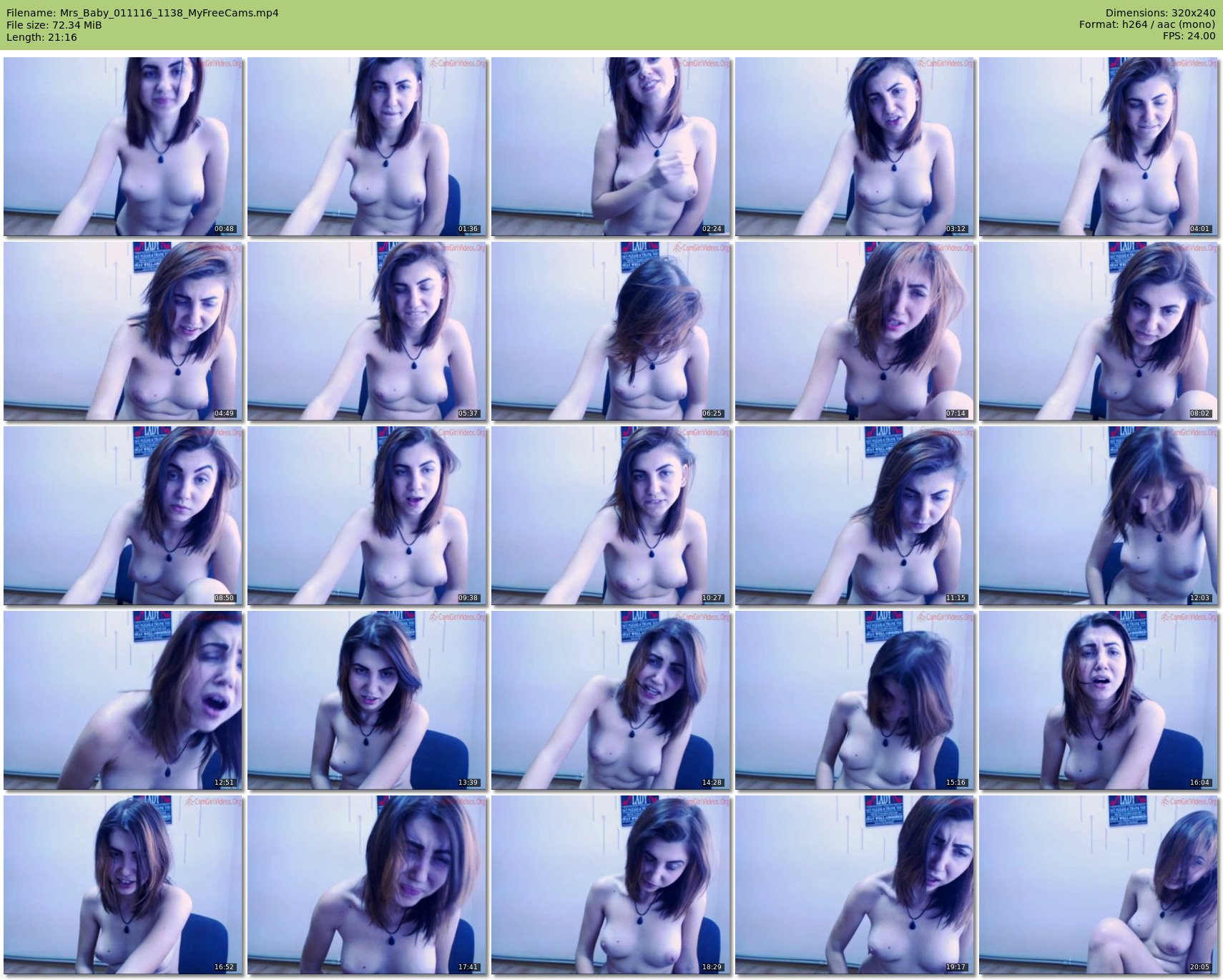The height and width of the screenshot is (980, 1223).
Task: Click the frame marked 14:28
Action: [611, 700]
